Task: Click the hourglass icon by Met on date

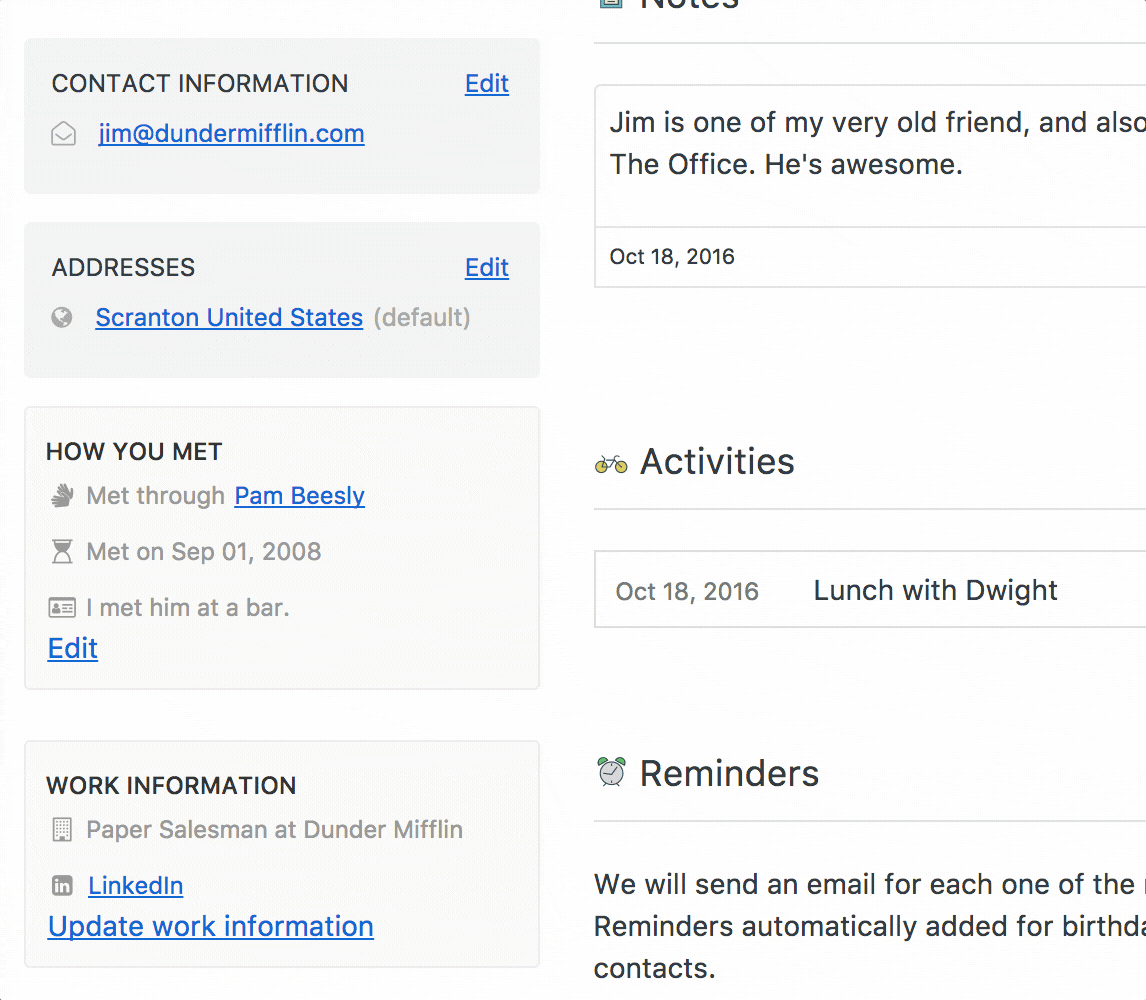Action: click(62, 551)
